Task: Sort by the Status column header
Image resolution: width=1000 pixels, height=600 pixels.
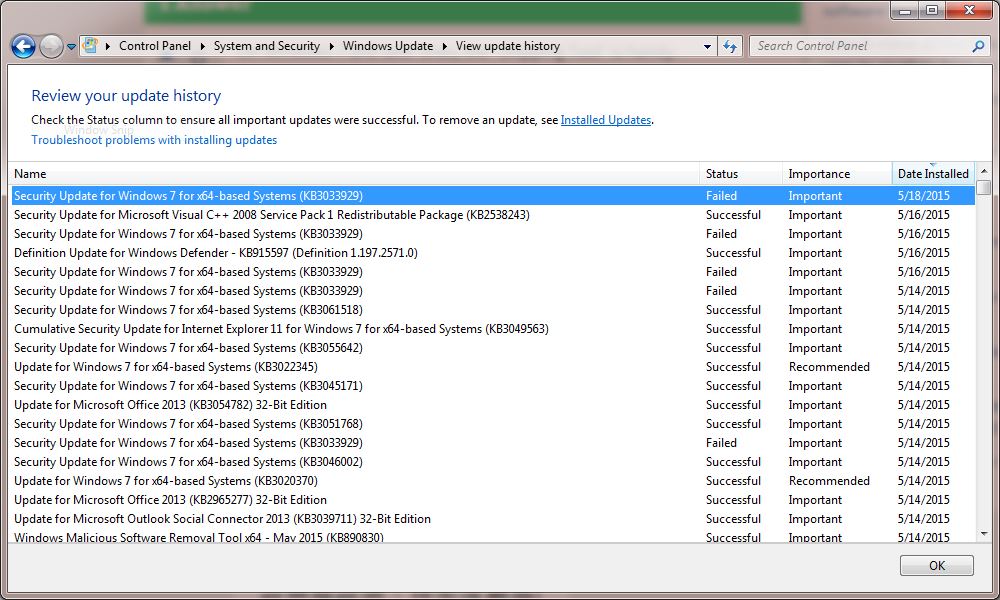Action: tap(741, 173)
